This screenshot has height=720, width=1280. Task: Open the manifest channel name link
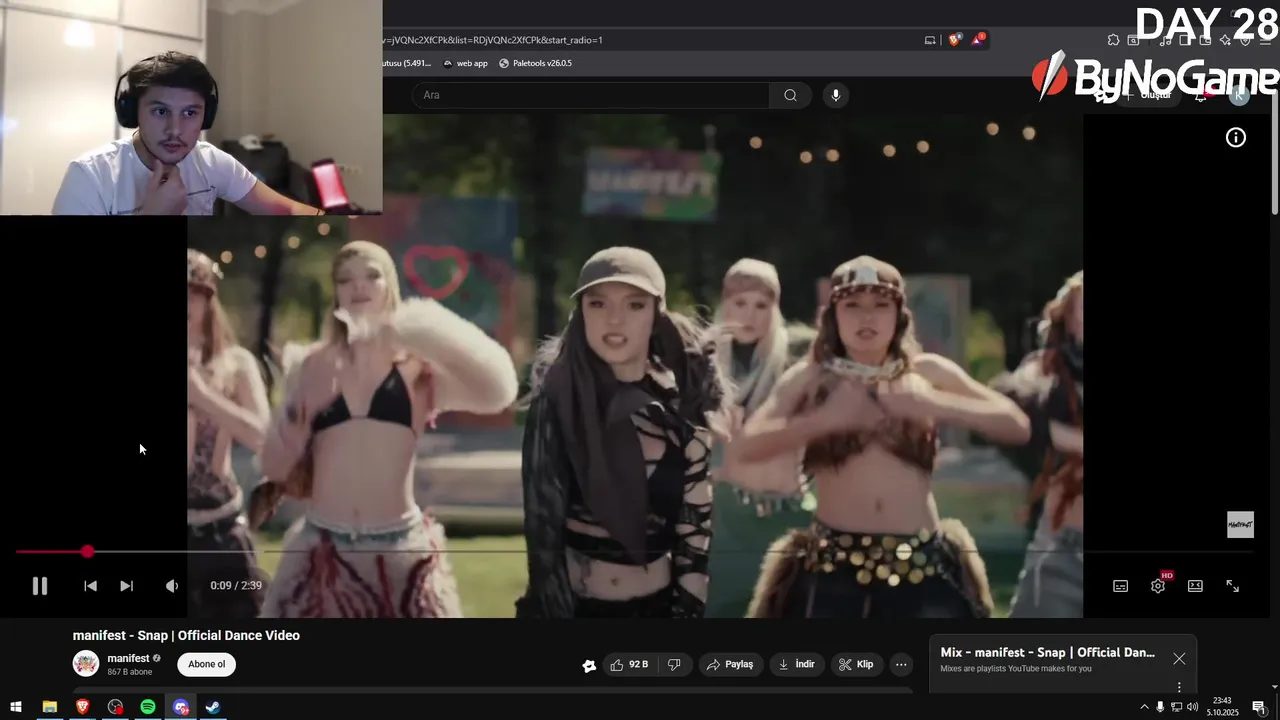pos(128,658)
